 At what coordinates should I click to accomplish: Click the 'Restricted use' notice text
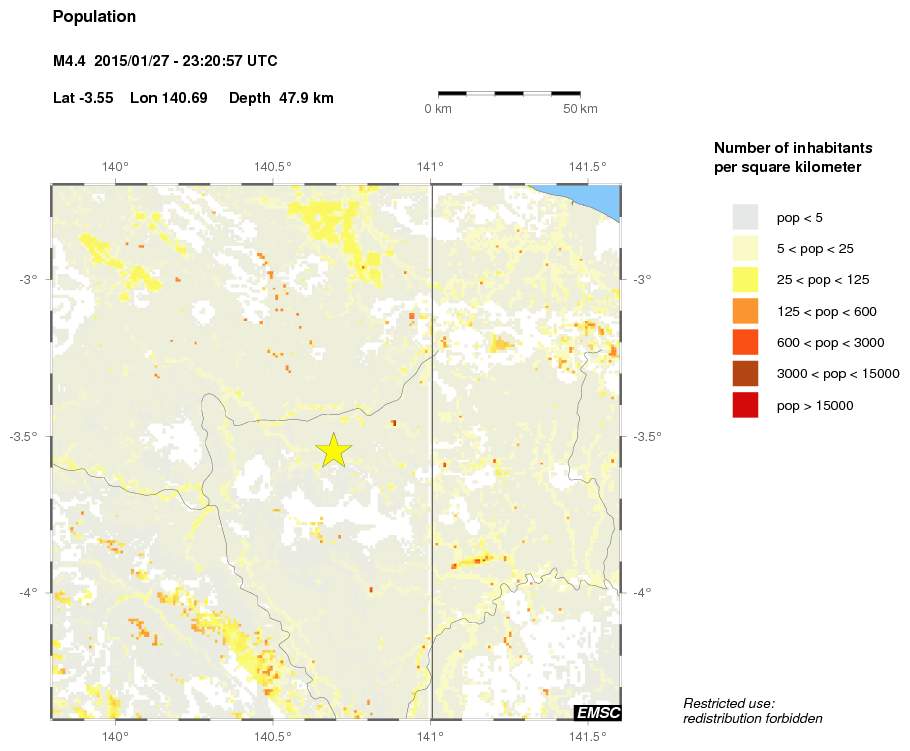pyautogui.click(x=729, y=703)
